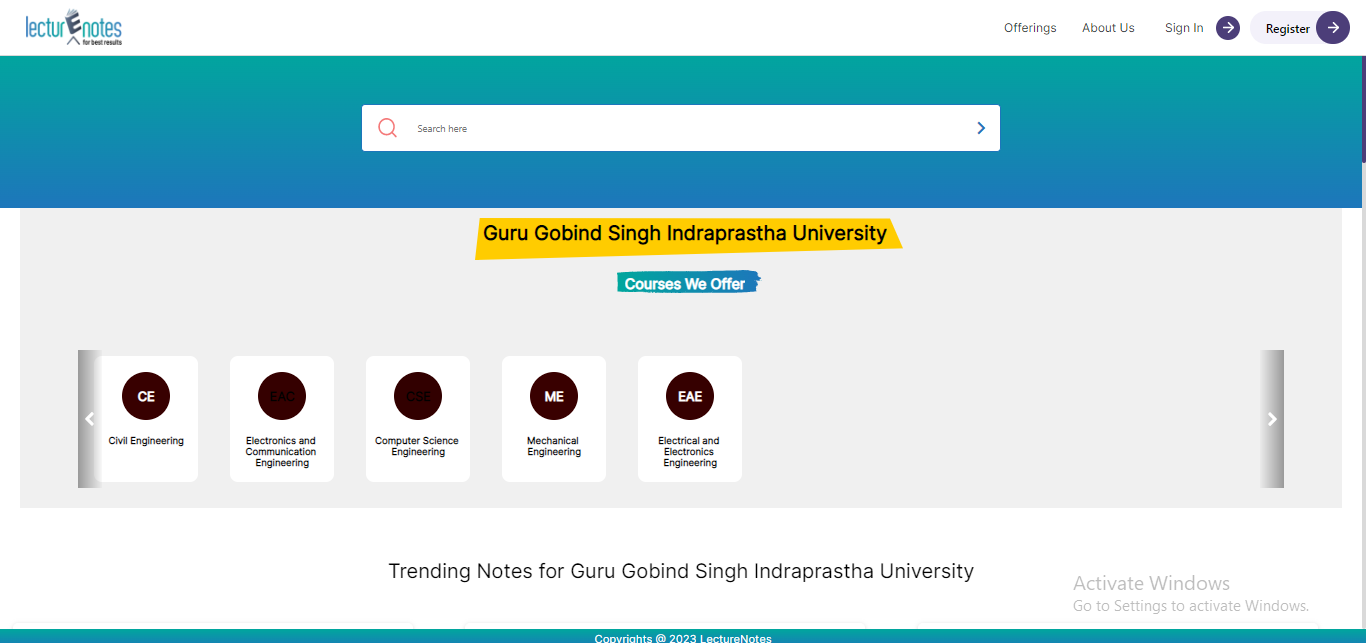Select the ME circle icon

coord(554,396)
